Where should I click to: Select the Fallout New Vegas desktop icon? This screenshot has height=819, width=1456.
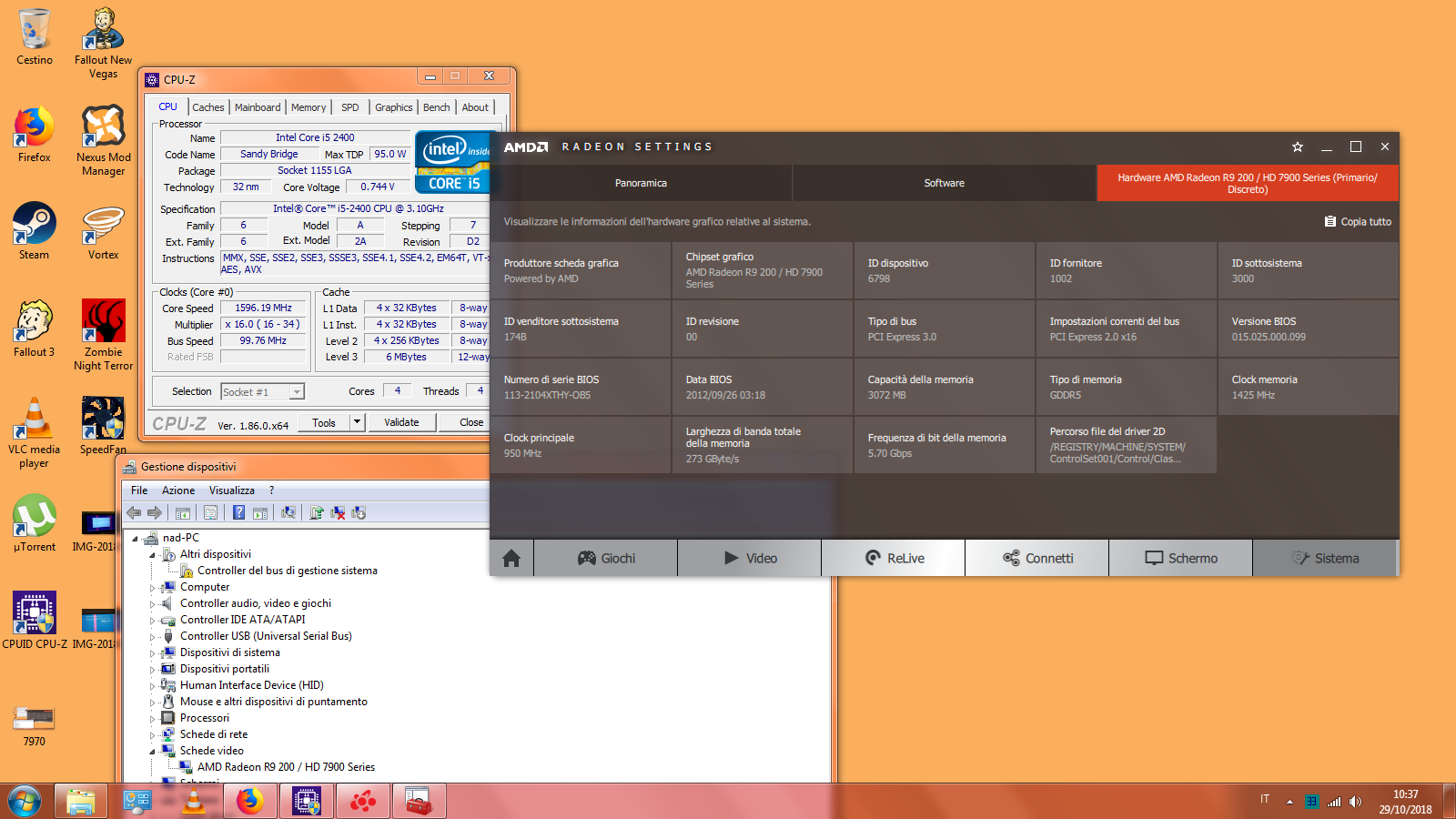click(x=104, y=44)
